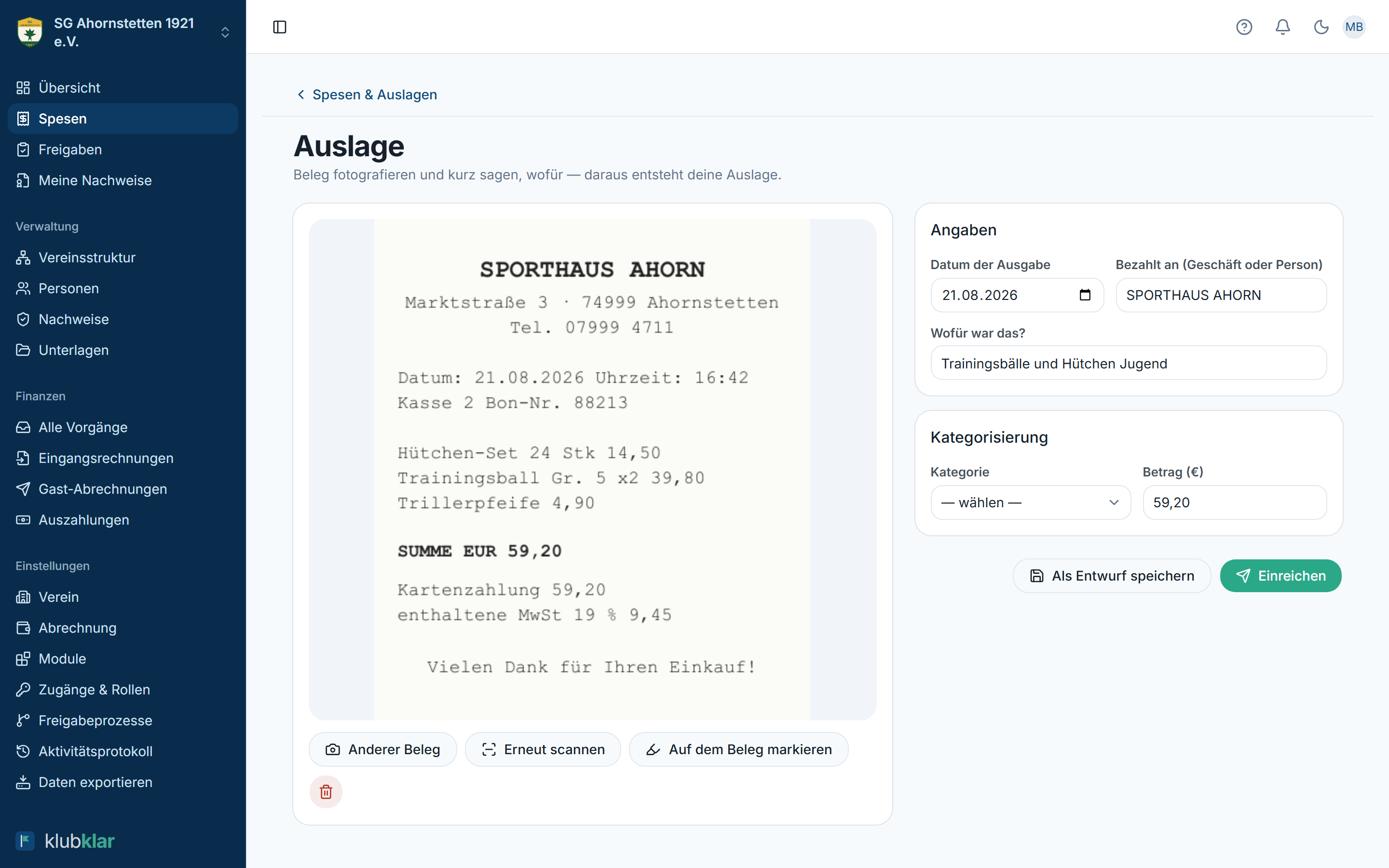The height and width of the screenshot is (868, 1389).
Task: Click the klubklar logo
Action: [65, 841]
